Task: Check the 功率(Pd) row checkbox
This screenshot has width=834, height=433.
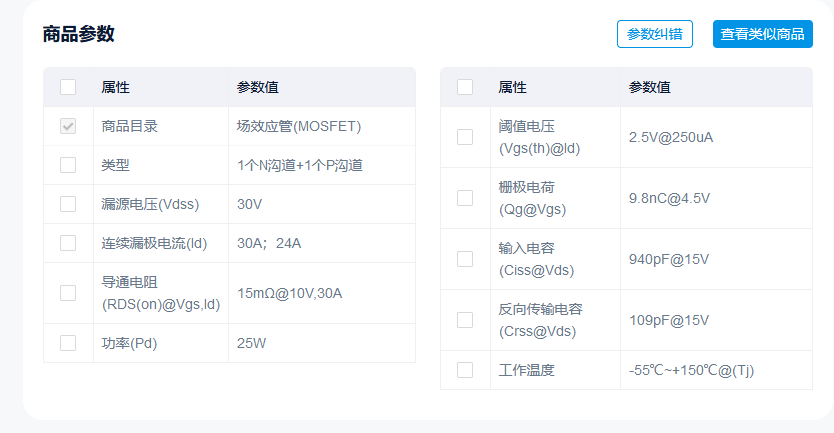Action: (x=68, y=343)
